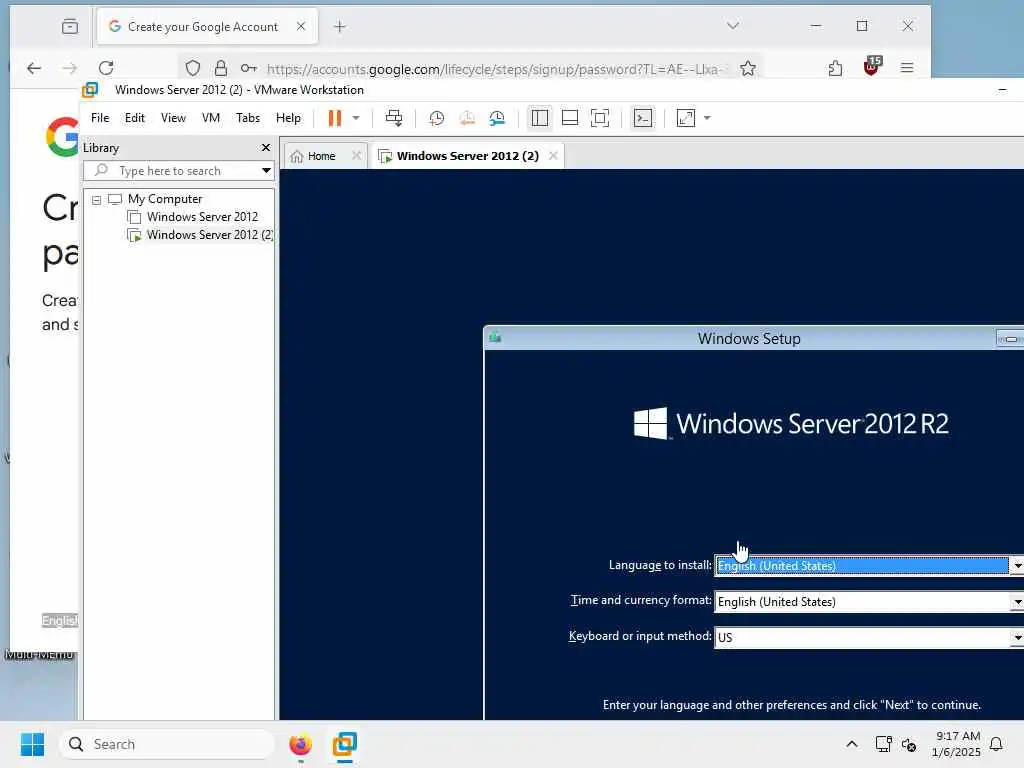Select the Create your Google Account tab
The image size is (1024, 768).
tap(207, 27)
